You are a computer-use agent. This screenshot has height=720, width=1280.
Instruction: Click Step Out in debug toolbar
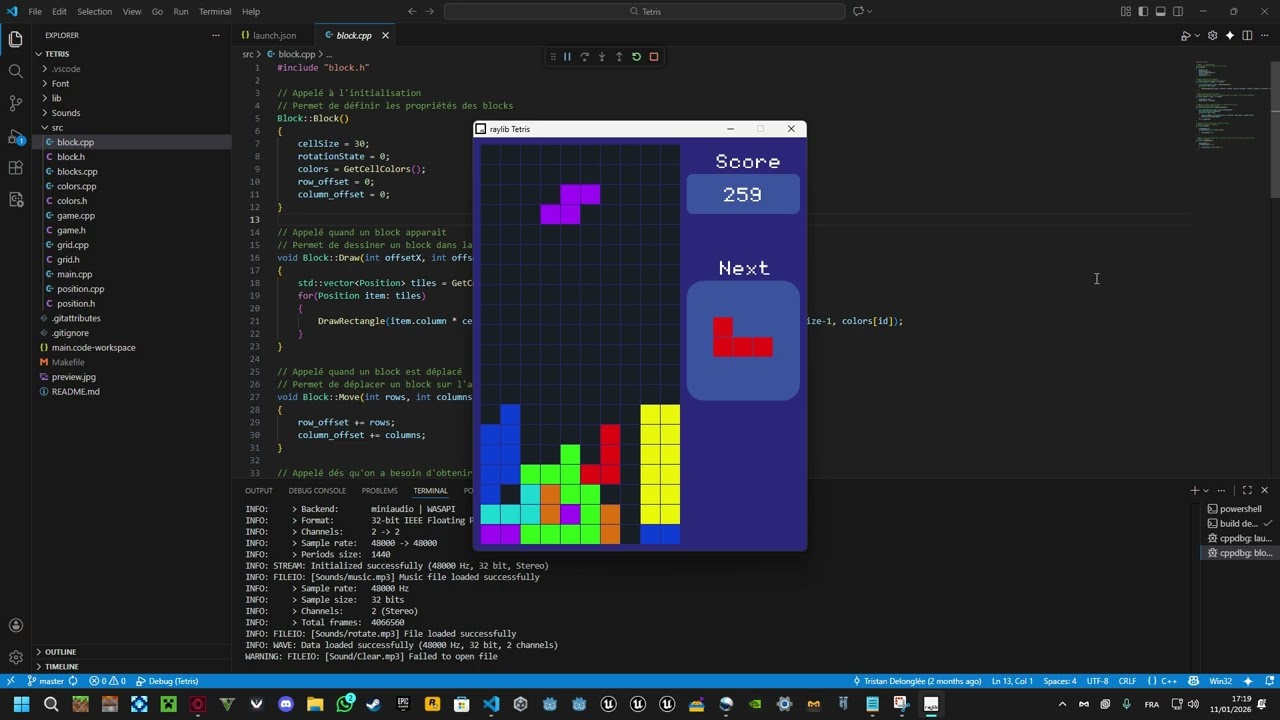[619, 57]
